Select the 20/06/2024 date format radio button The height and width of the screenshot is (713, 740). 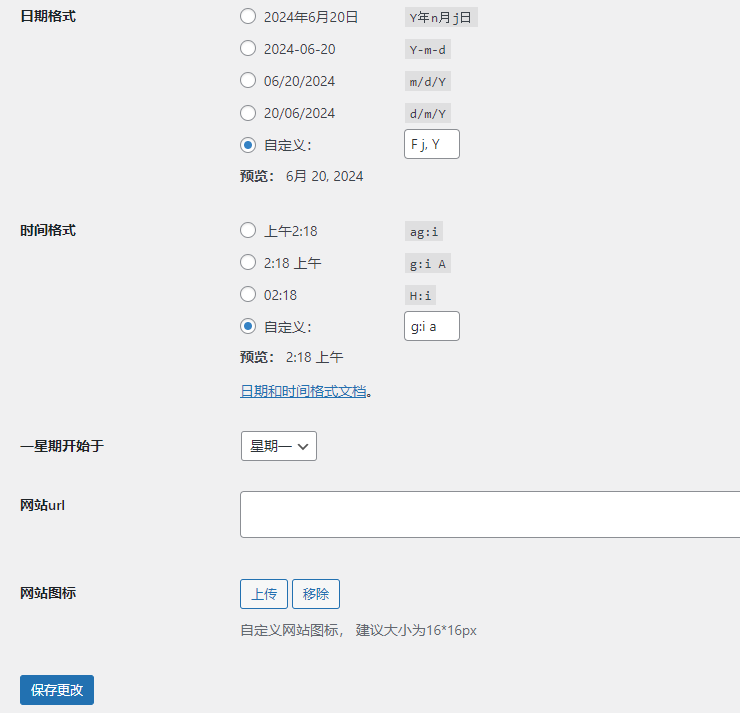(248, 113)
